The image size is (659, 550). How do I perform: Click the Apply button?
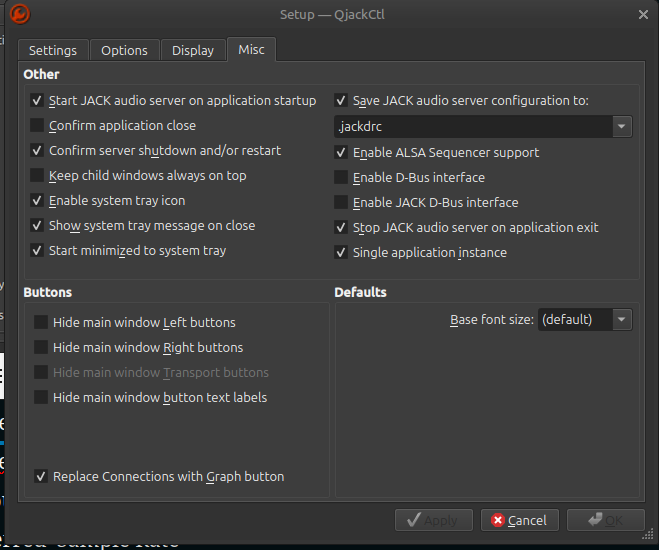point(434,520)
